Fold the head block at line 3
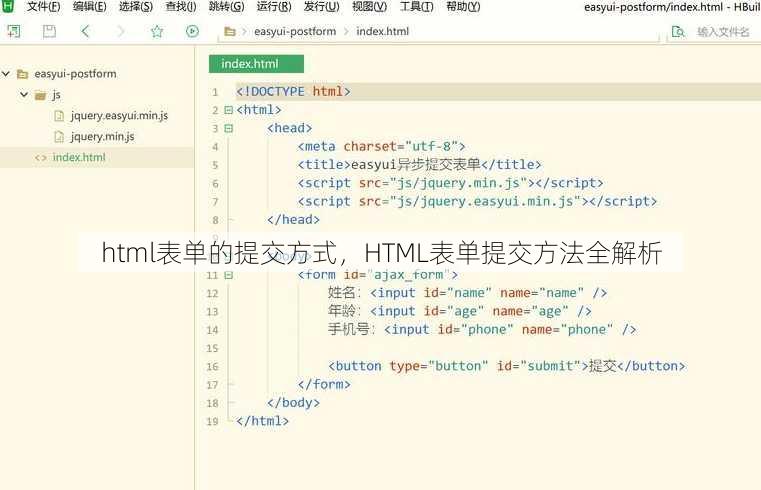The height and width of the screenshot is (490, 761). pos(229,129)
